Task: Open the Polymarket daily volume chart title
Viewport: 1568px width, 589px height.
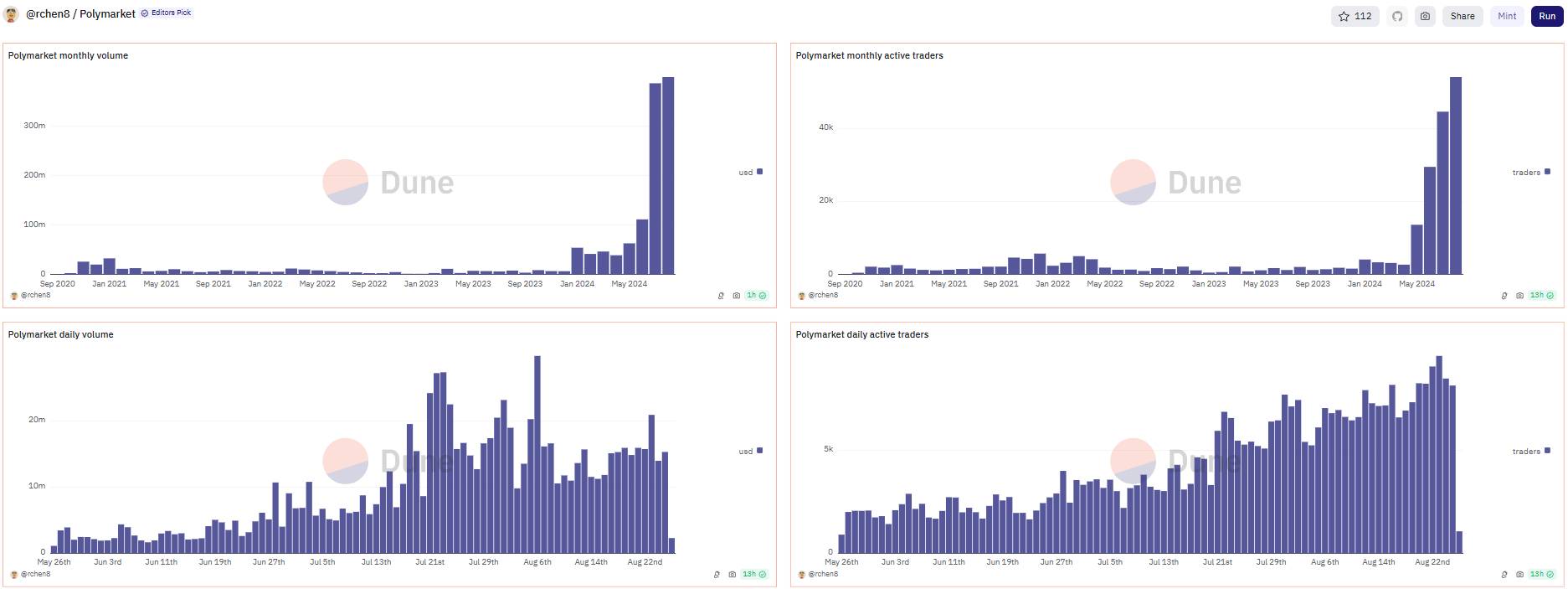Action: 61,334
